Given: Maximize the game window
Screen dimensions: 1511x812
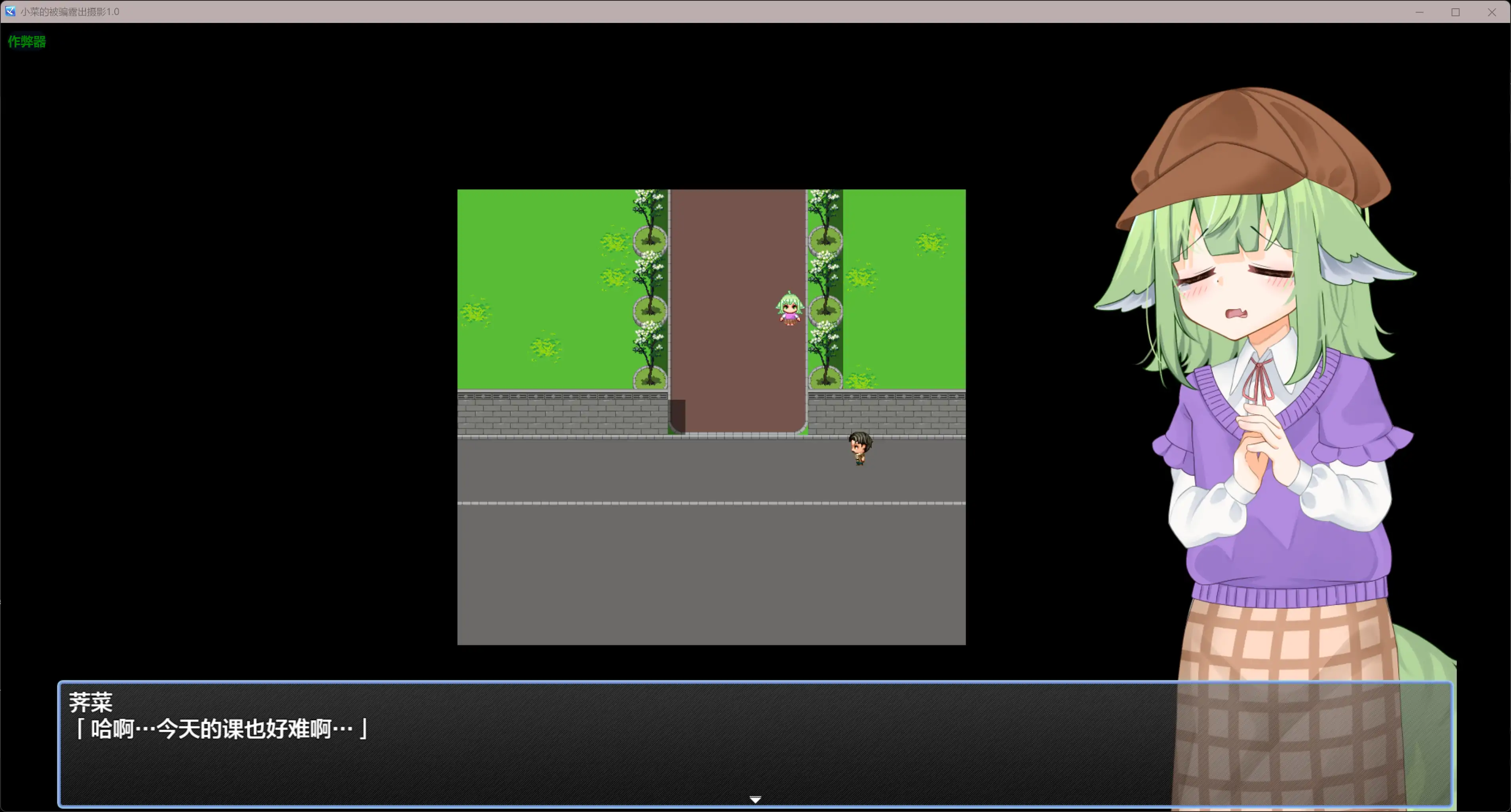Looking at the screenshot, I should (x=1455, y=12).
